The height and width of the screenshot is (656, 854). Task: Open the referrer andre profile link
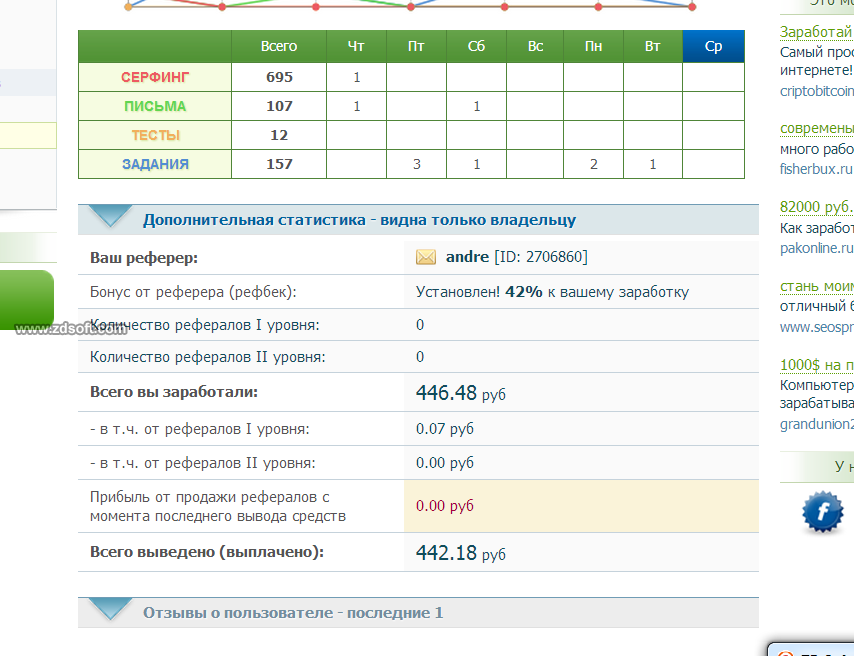pos(467,258)
